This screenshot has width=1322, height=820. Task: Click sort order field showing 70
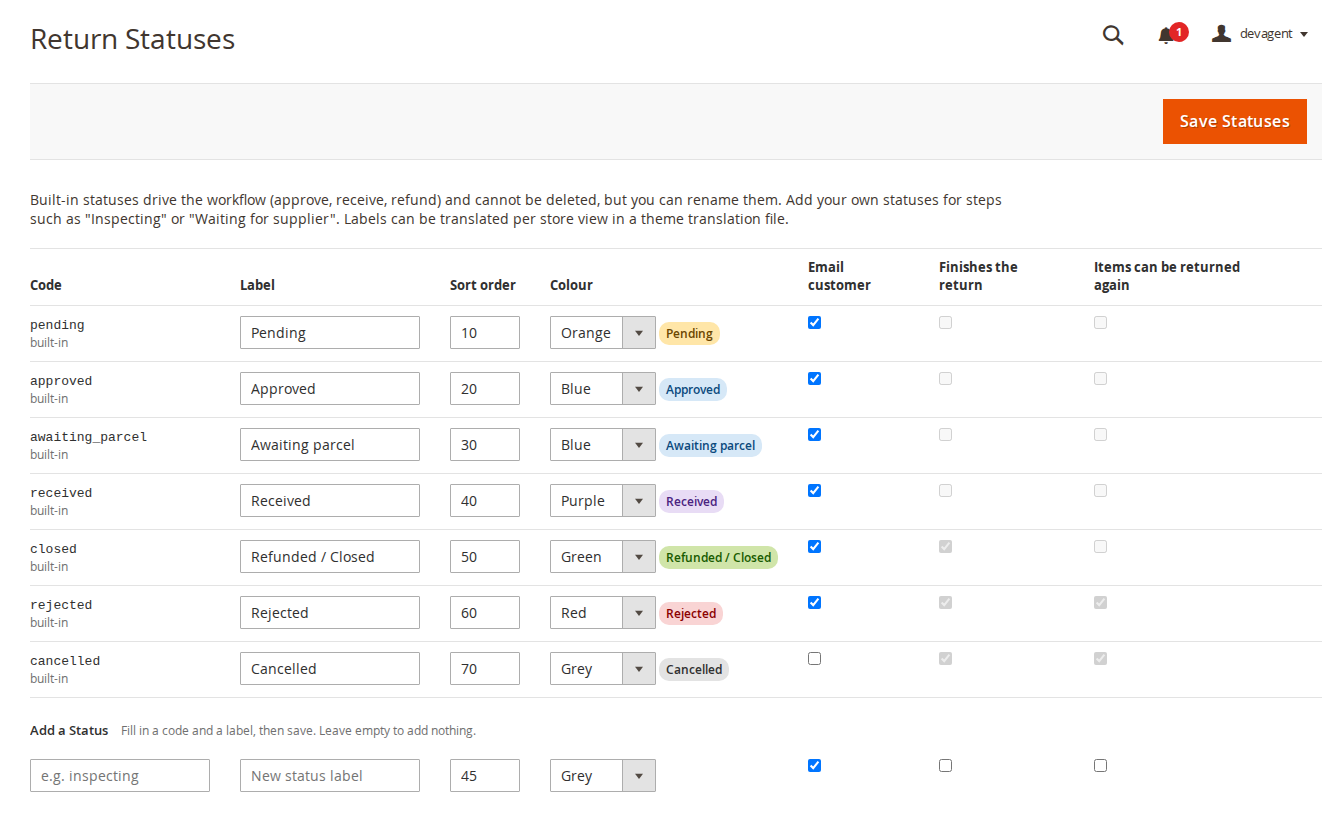point(485,669)
